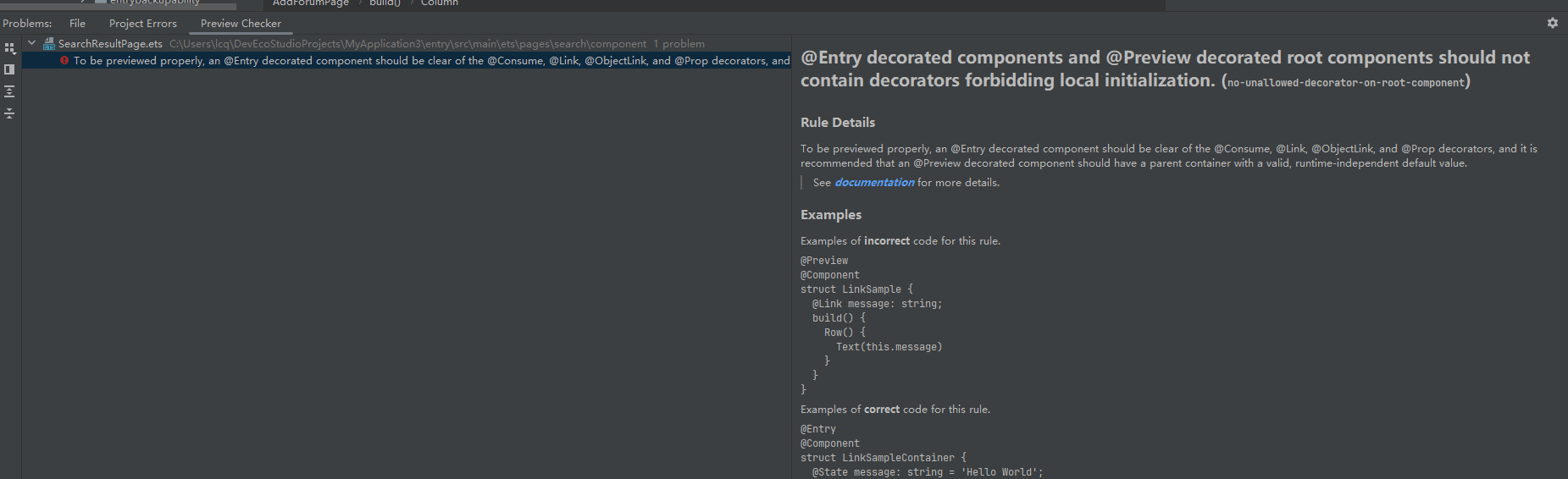The width and height of the screenshot is (1568, 479).
Task: Toggle the preview editor panel icon
Action: pos(9,69)
